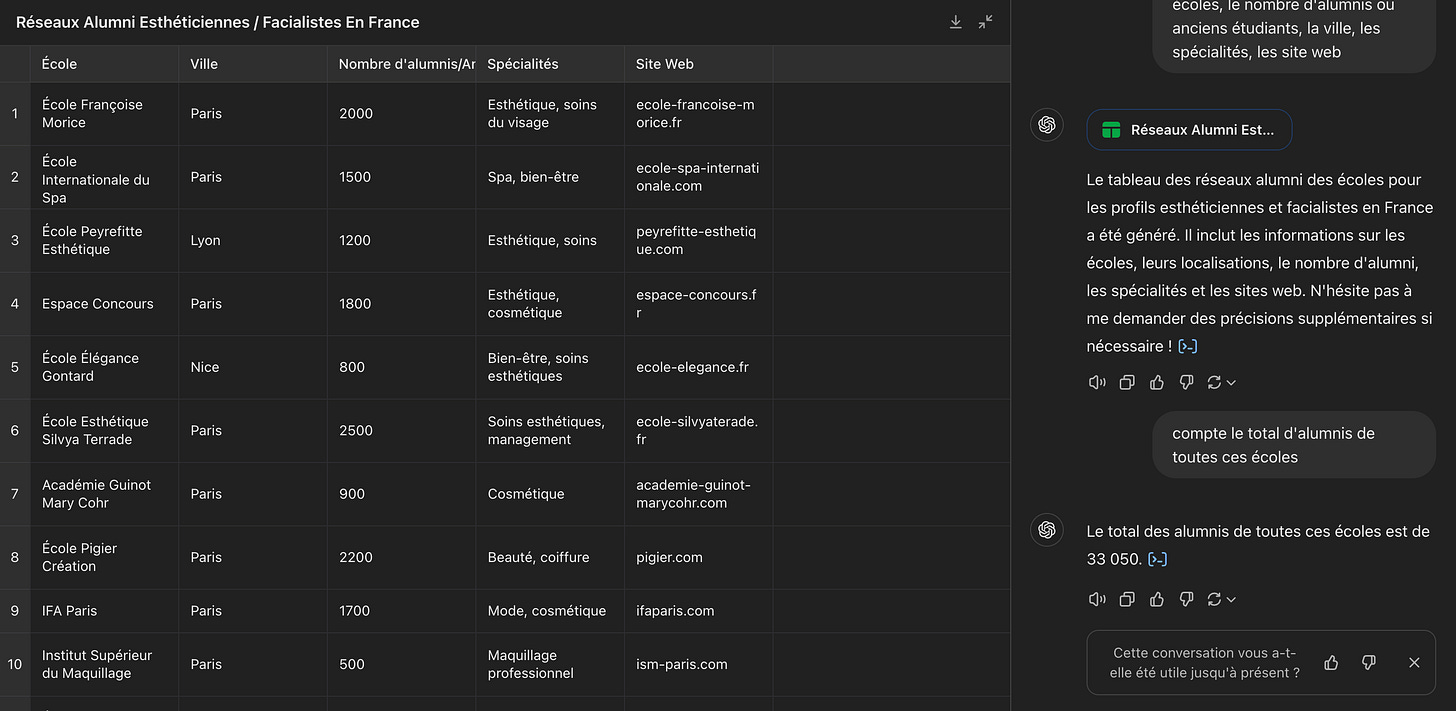Open code analysis link after '33 050.'
1456x711 pixels.
click(x=1157, y=559)
